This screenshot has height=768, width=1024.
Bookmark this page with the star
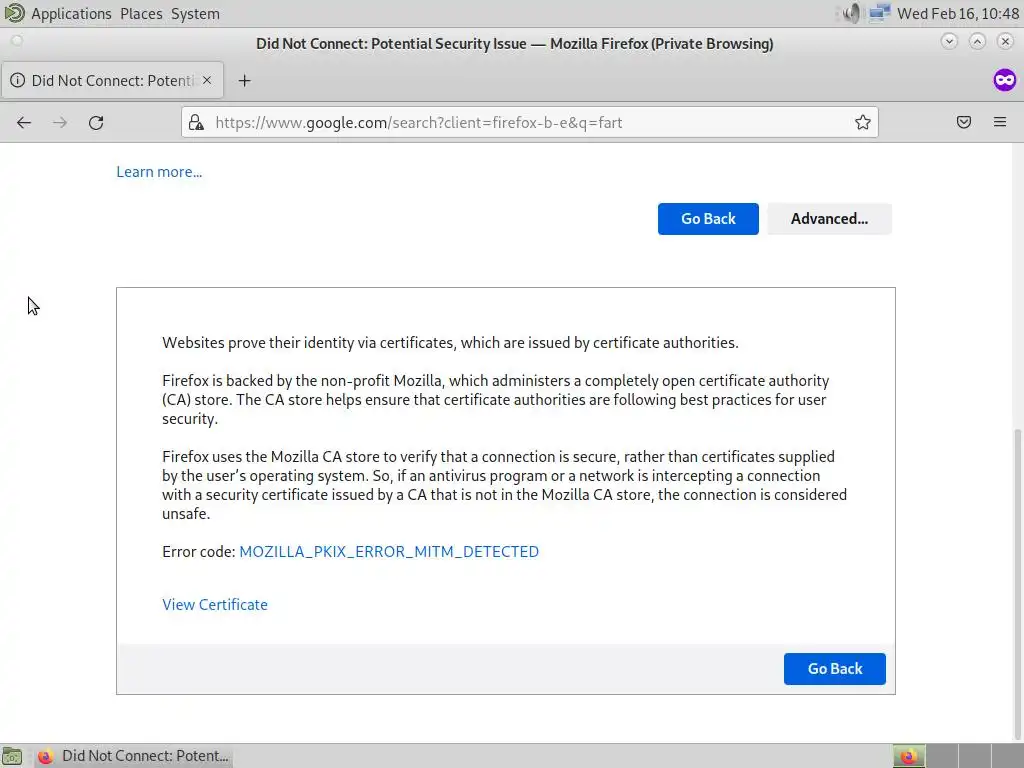[x=862, y=123]
